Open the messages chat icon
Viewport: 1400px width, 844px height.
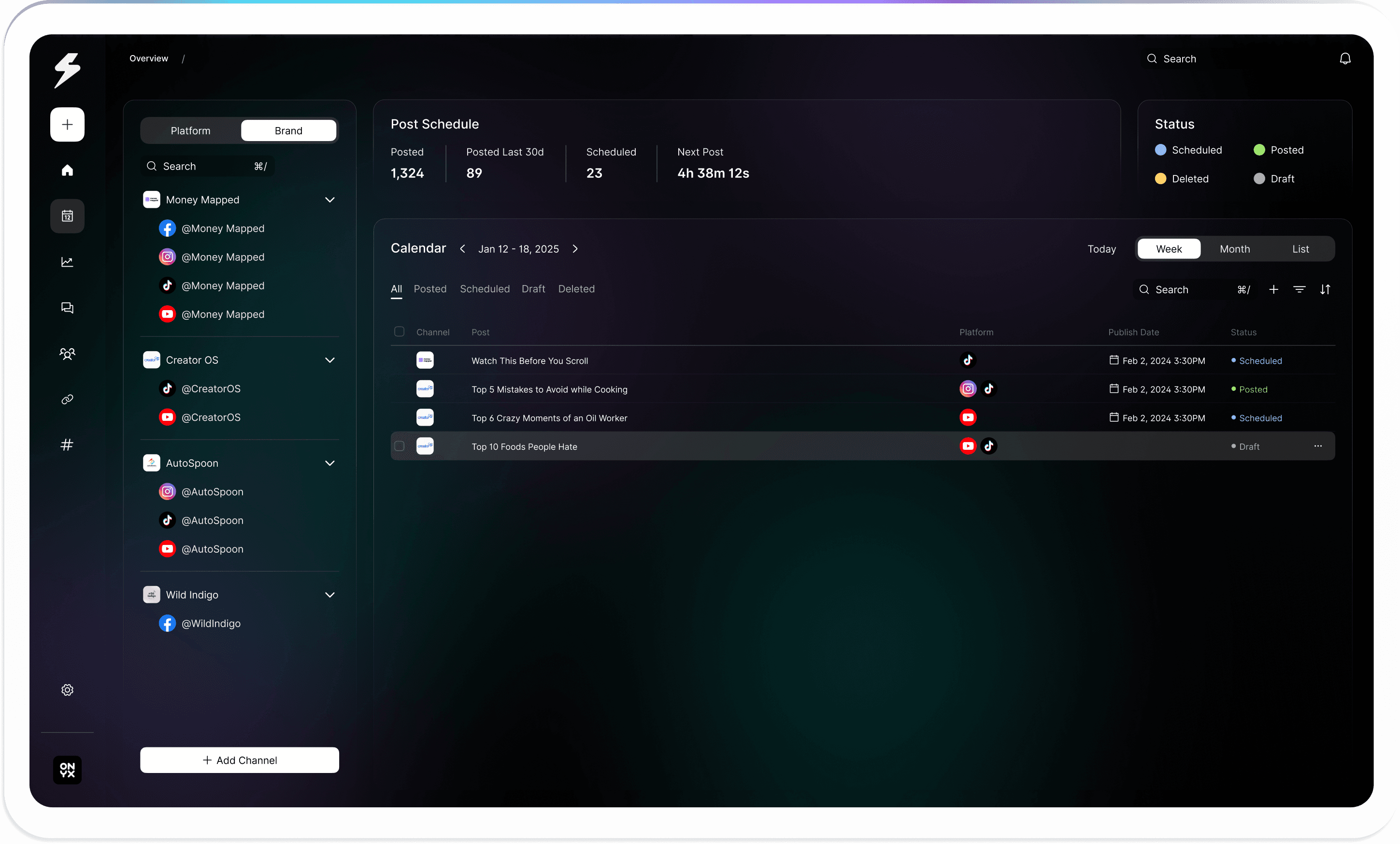click(x=67, y=307)
